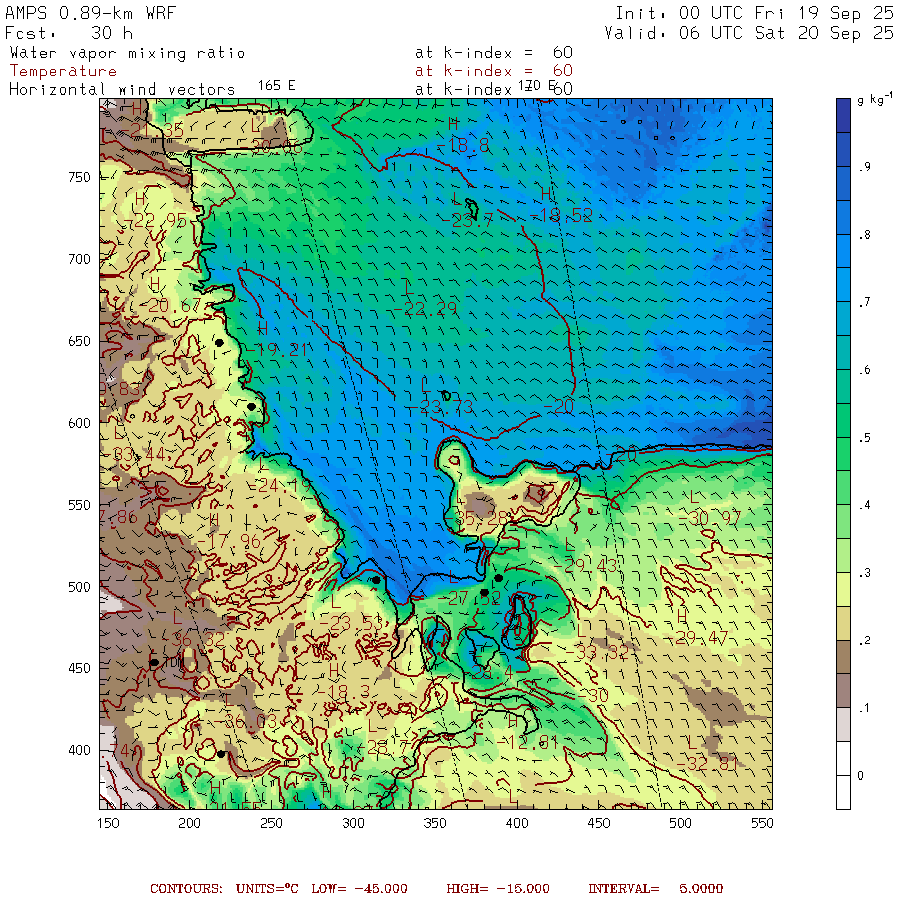Click the INTERVAL= 5.0000 footer text
Screen dimensions: 900x900
click(x=655, y=888)
